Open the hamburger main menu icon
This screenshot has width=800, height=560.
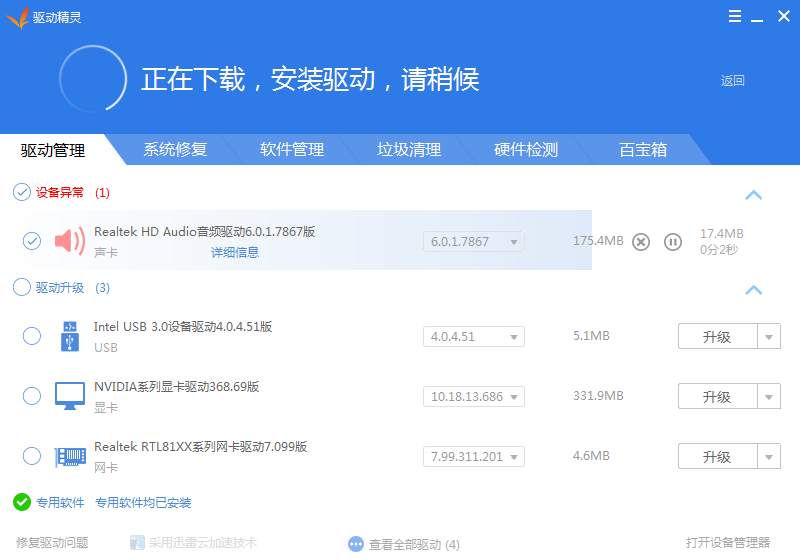[735, 16]
